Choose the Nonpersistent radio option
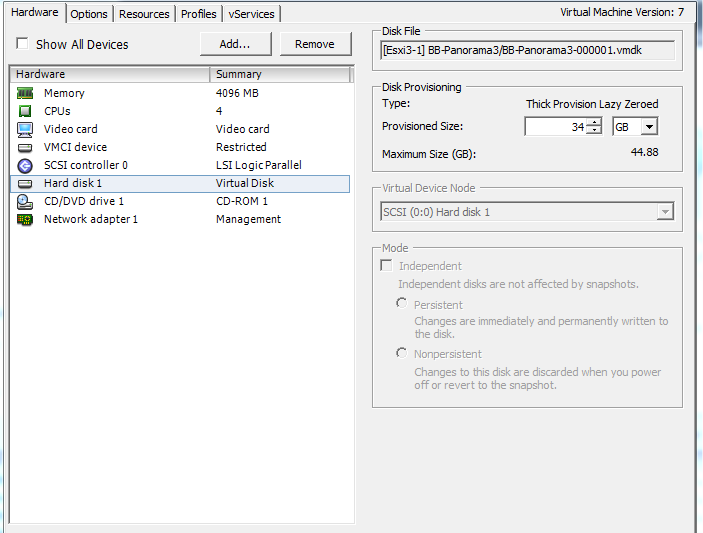Screen dimensions: 703x533 pos(402,353)
